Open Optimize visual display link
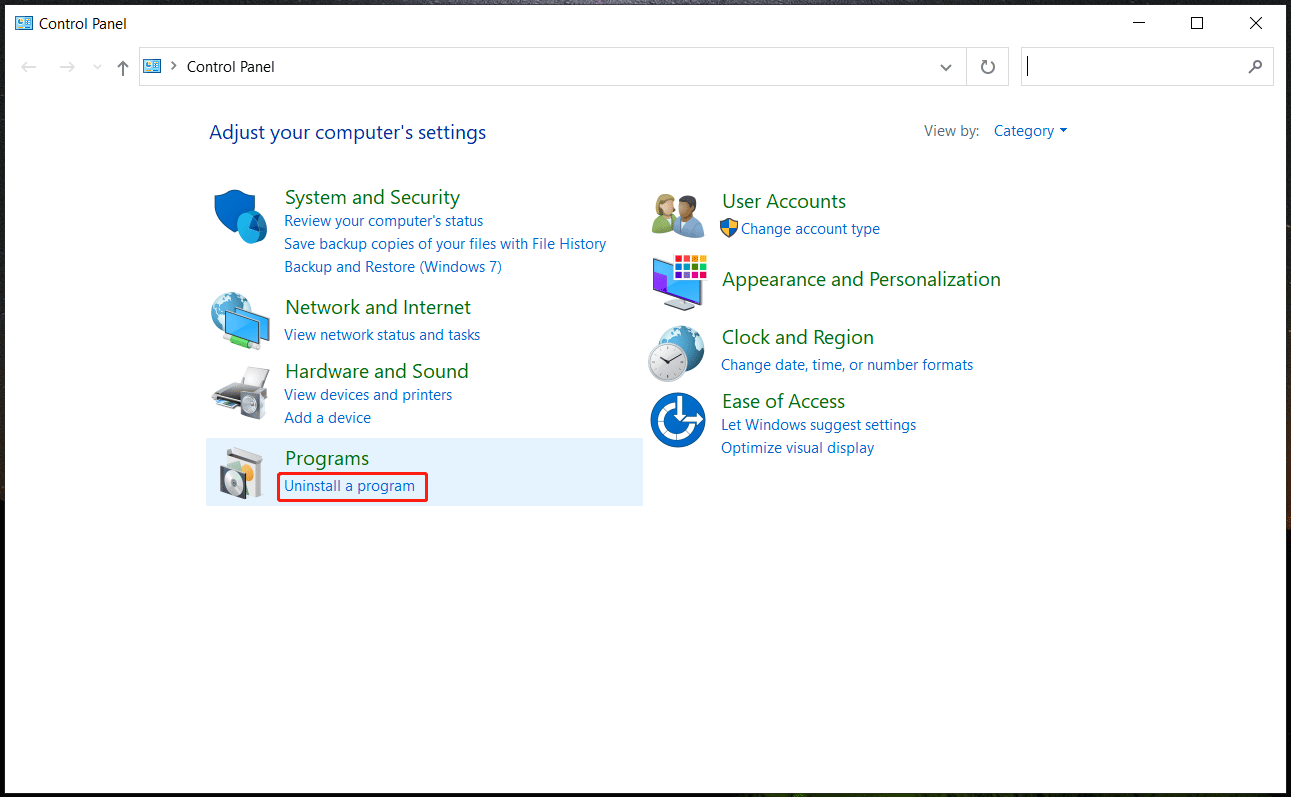This screenshot has height=797, width=1291. point(797,448)
